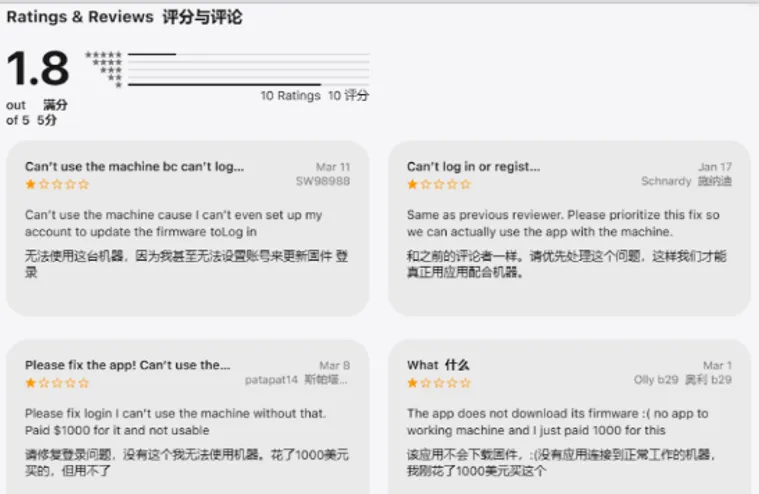Click the 'out of 5' label
Screen dimensions: 759x494
[17, 112]
